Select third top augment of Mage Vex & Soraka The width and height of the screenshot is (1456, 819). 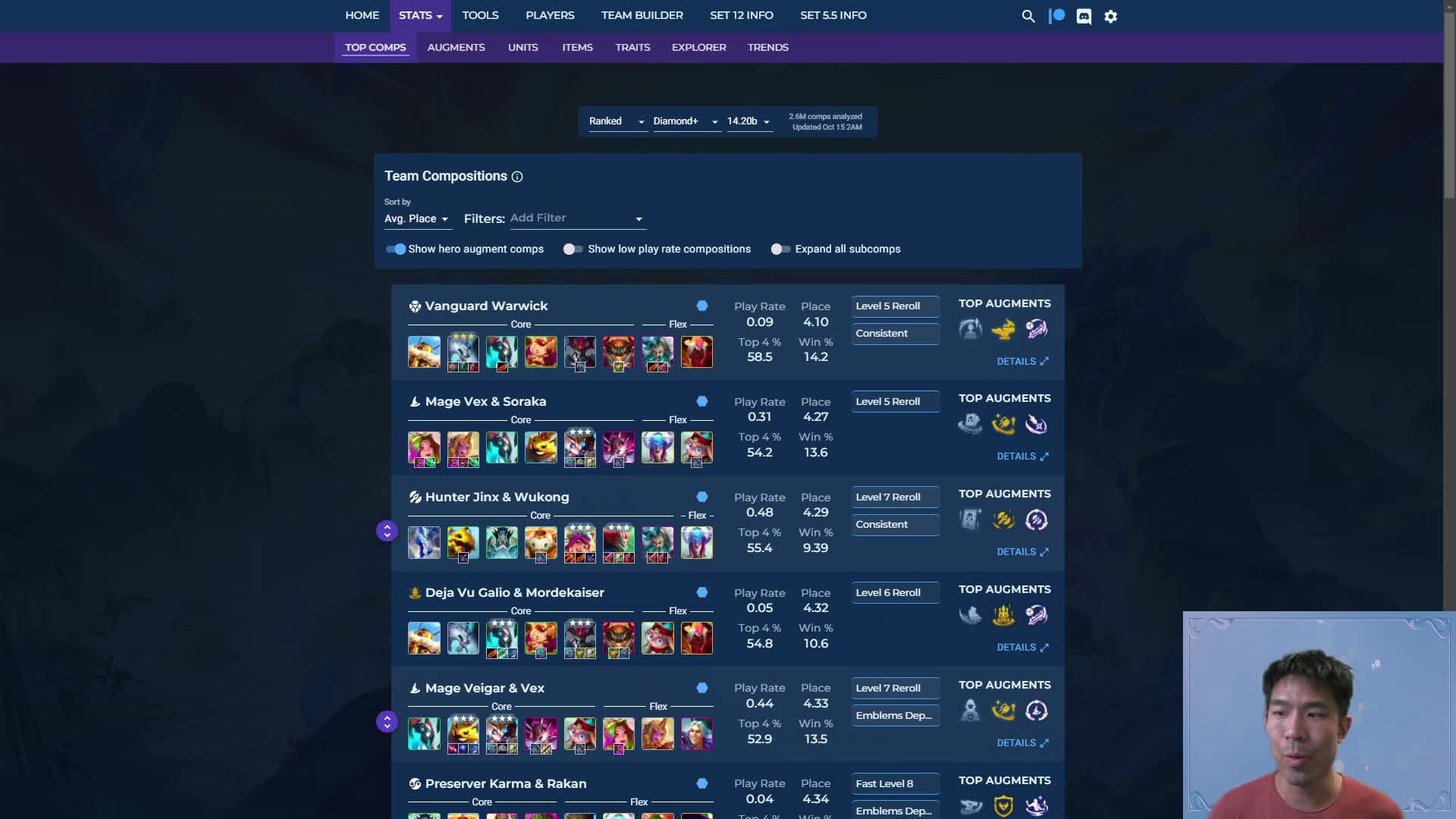click(1037, 424)
